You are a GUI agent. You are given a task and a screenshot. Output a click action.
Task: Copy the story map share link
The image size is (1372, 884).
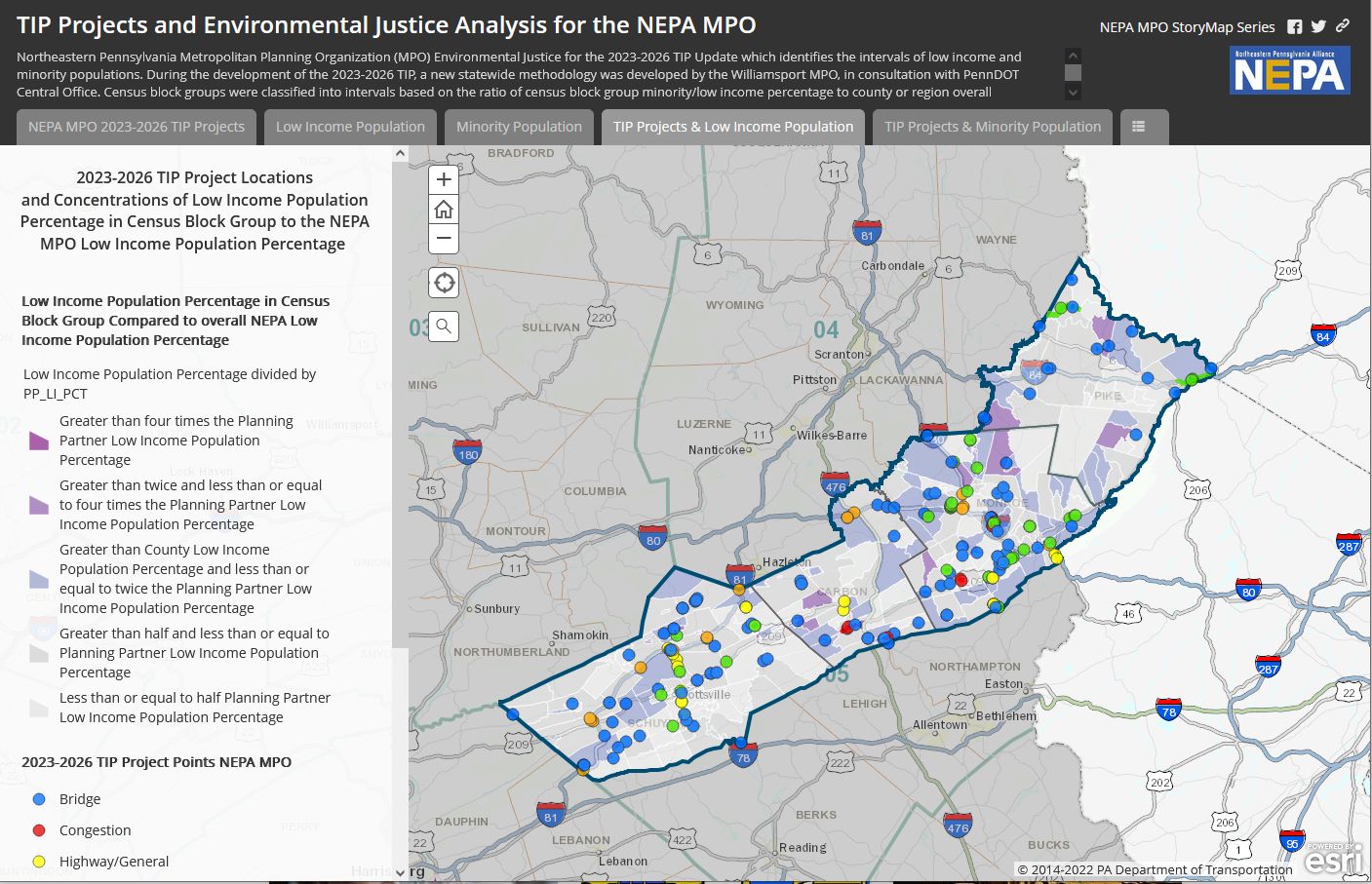[x=1343, y=26]
